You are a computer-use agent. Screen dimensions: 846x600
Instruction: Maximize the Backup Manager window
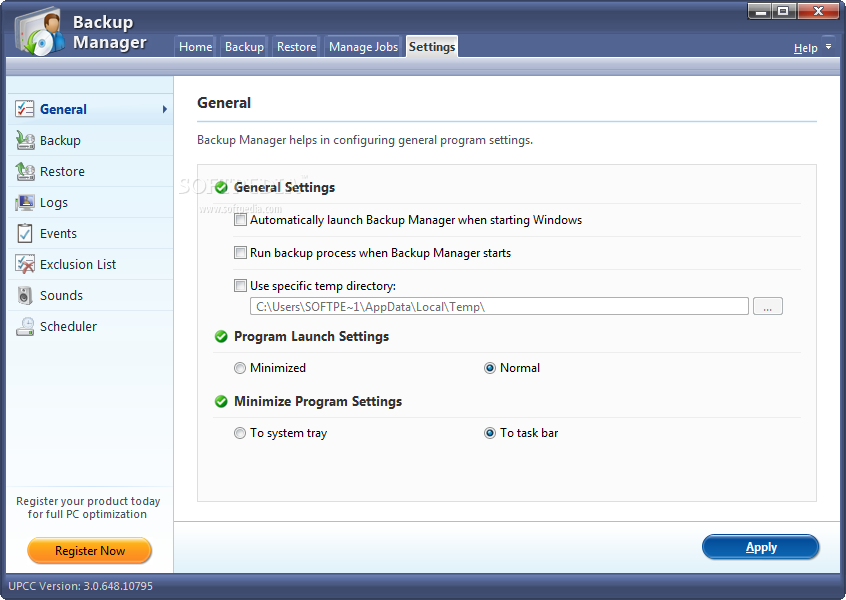click(784, 11)
